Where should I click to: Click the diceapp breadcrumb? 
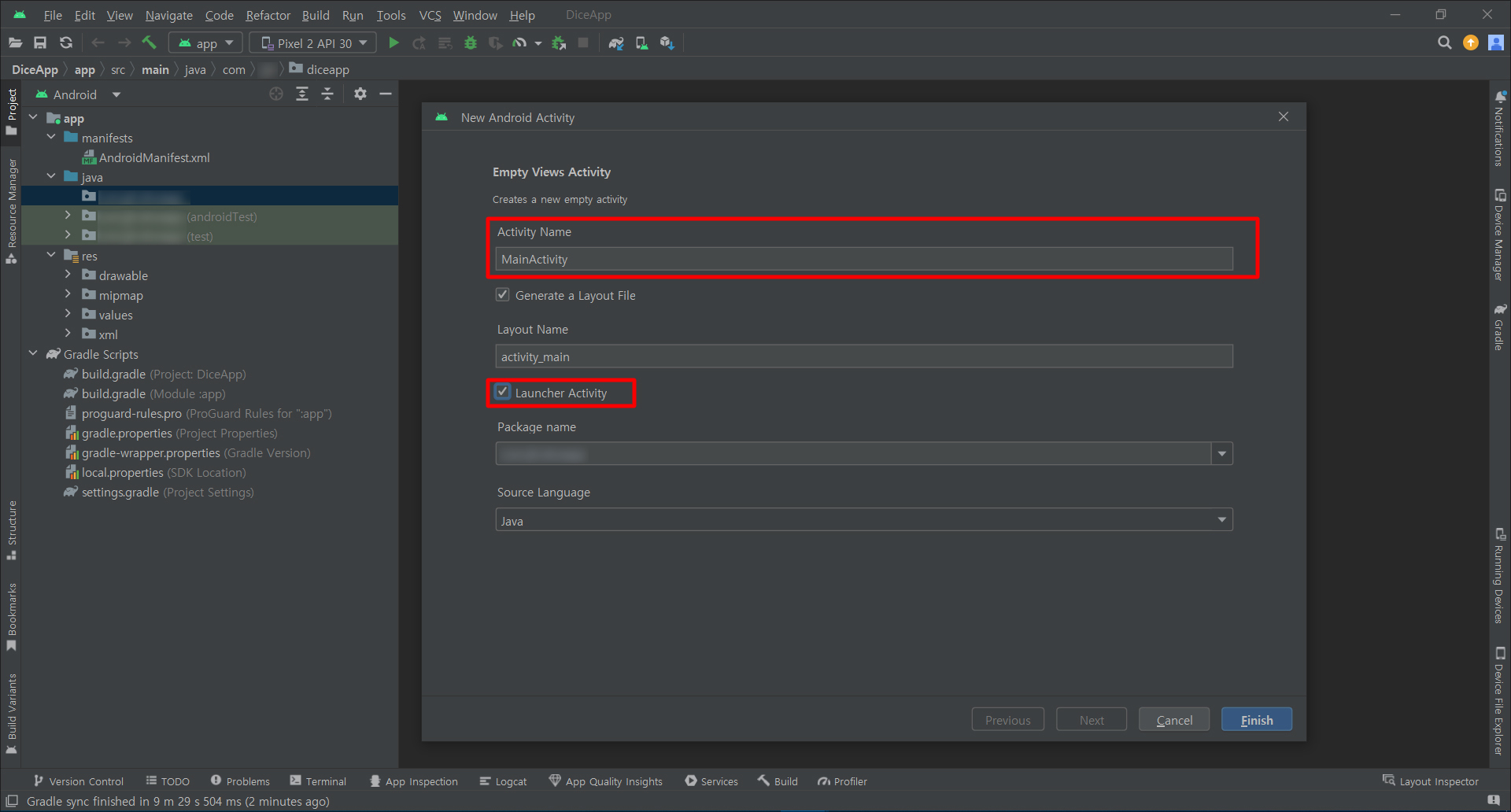320,69
